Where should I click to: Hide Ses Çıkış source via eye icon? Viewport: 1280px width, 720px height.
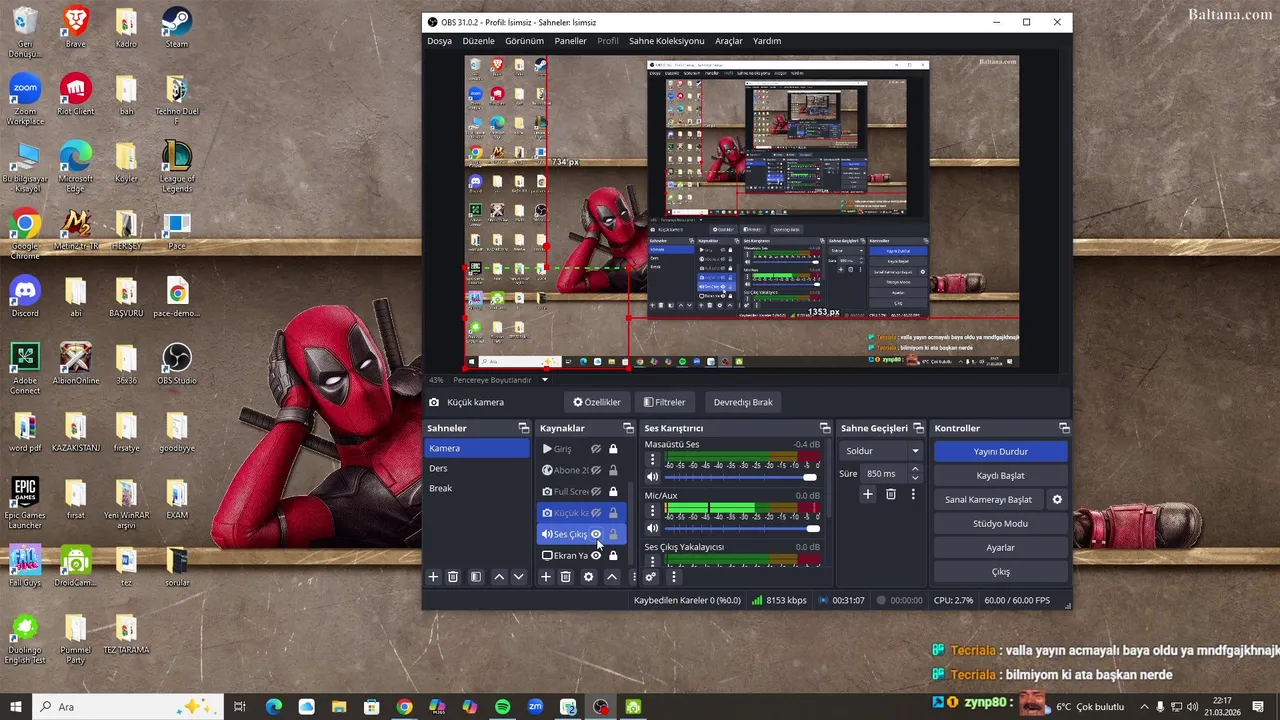coord(596,534)
